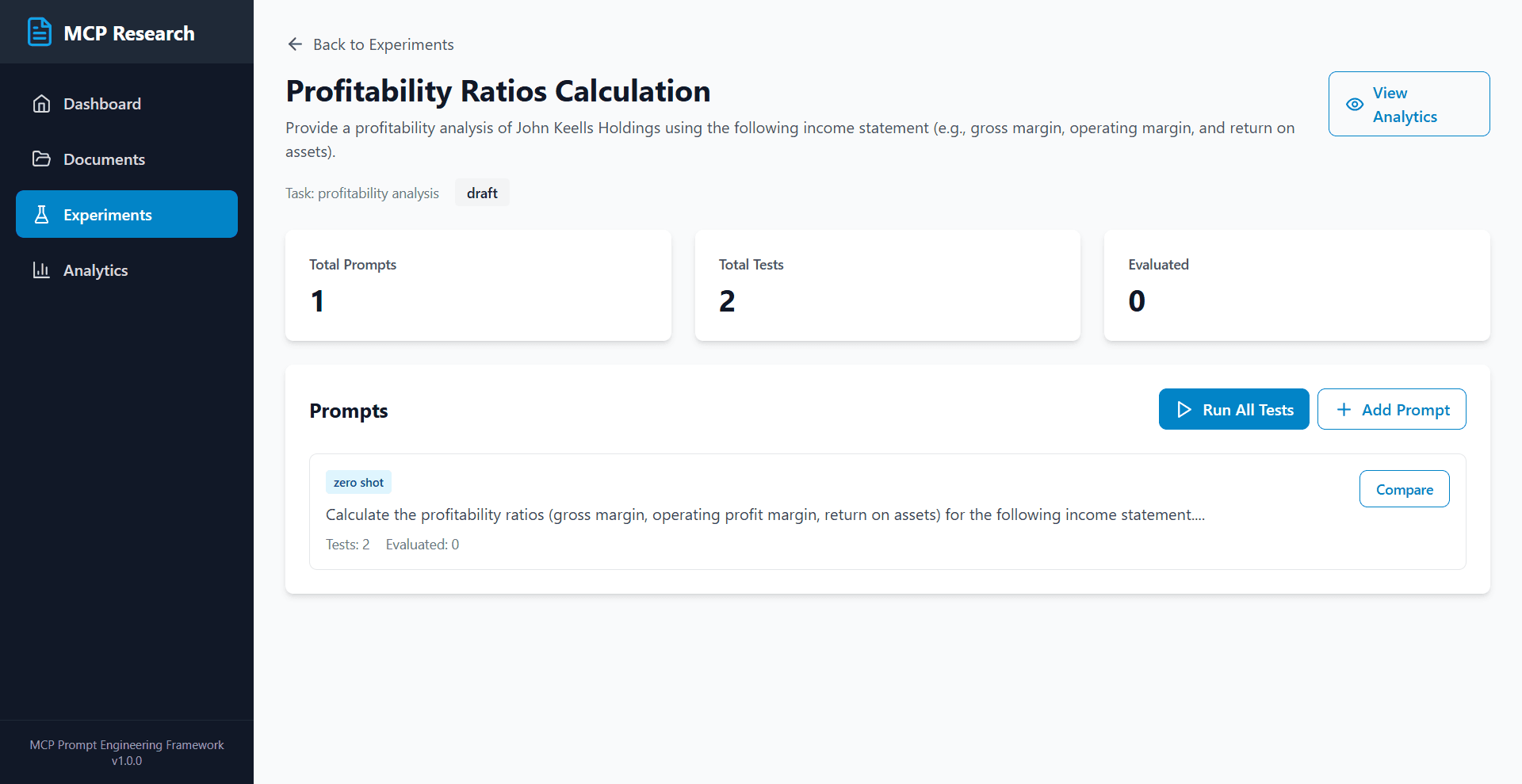Screen dimensions: 1522x784
Task: Click the zero shot prompt tag
Action: pos(358,482)
